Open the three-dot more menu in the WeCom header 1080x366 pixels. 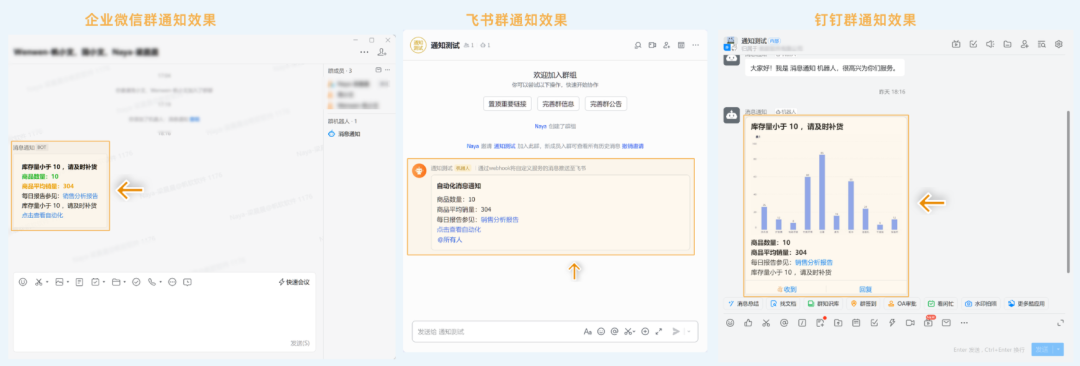[364, 52]
